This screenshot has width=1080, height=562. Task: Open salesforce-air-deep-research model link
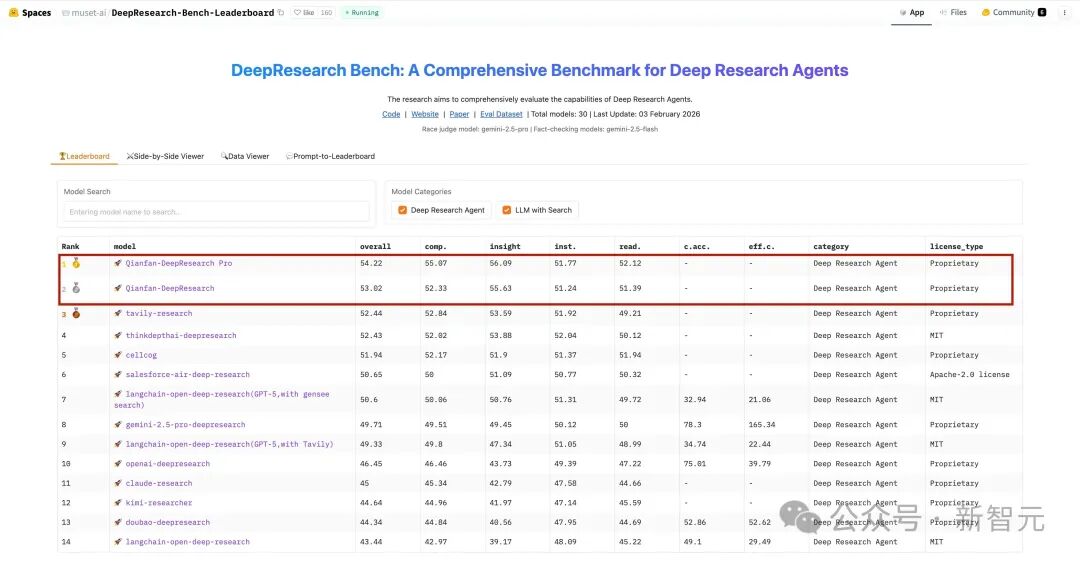click(x=187, y=375)
